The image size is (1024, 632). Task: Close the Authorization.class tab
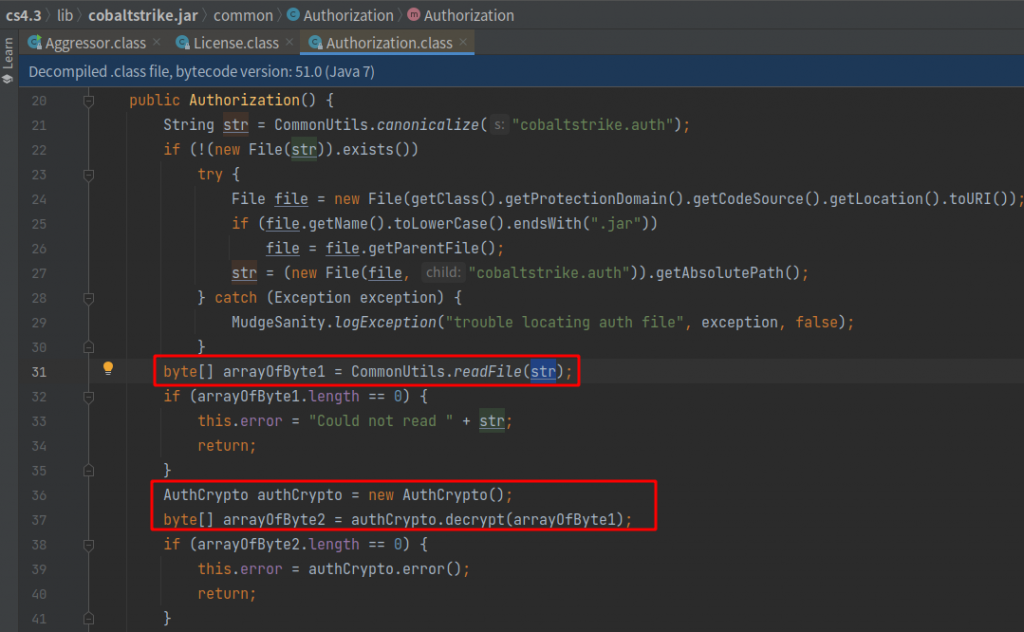(463, 42)
